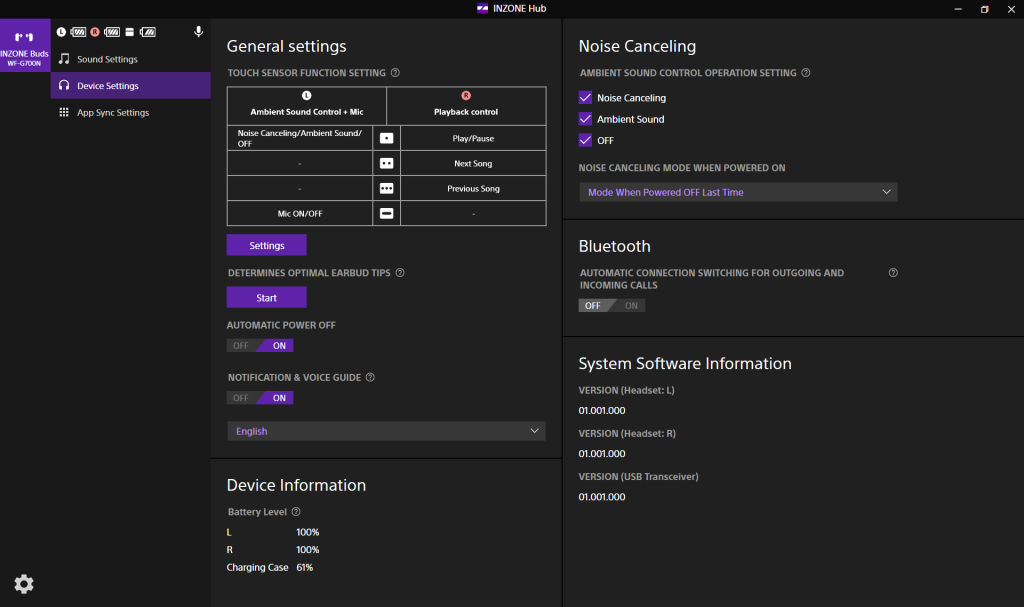Click the battery icon right of the charging case icon

pos(148,32)
